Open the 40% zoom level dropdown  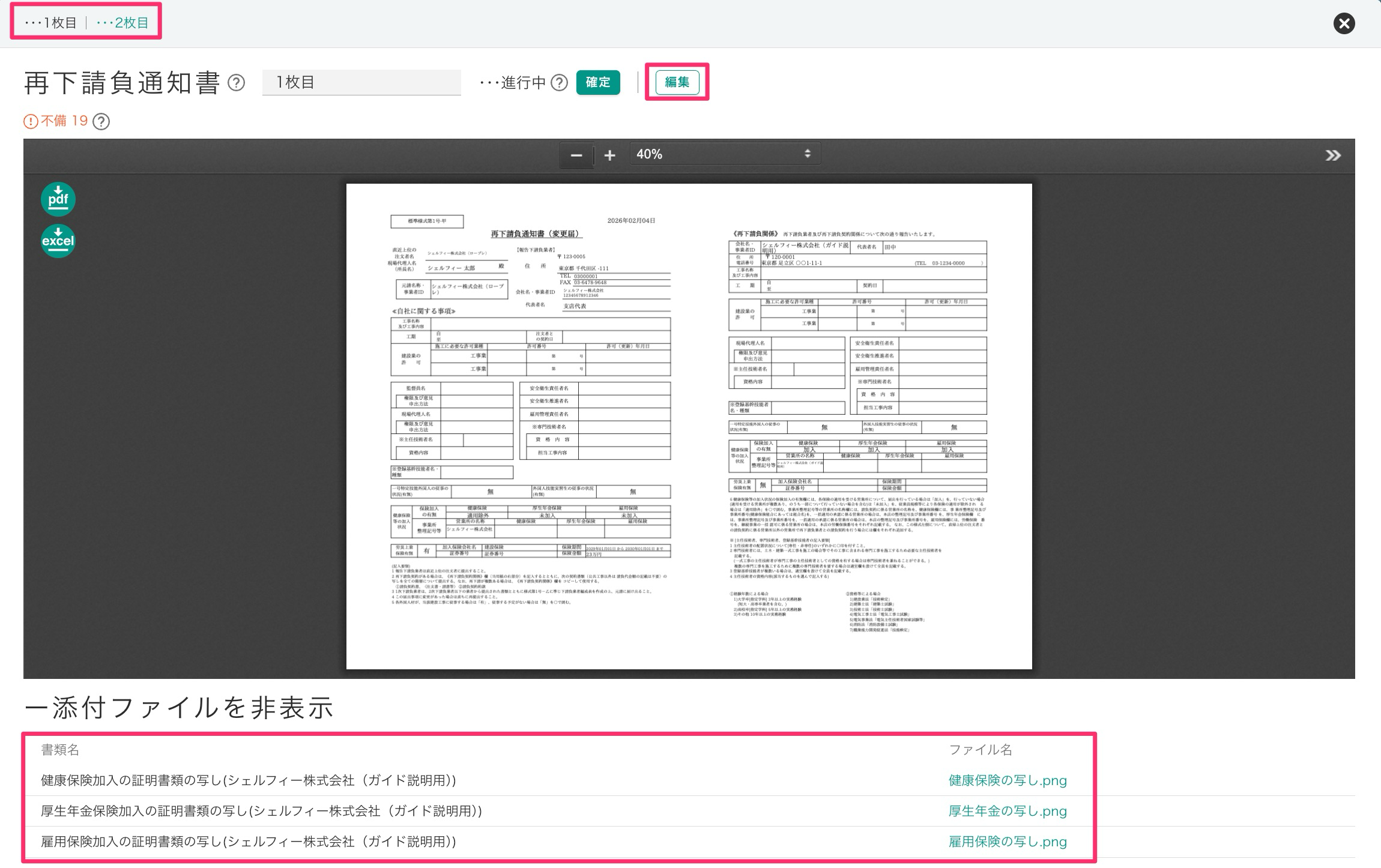click(724, 154)
